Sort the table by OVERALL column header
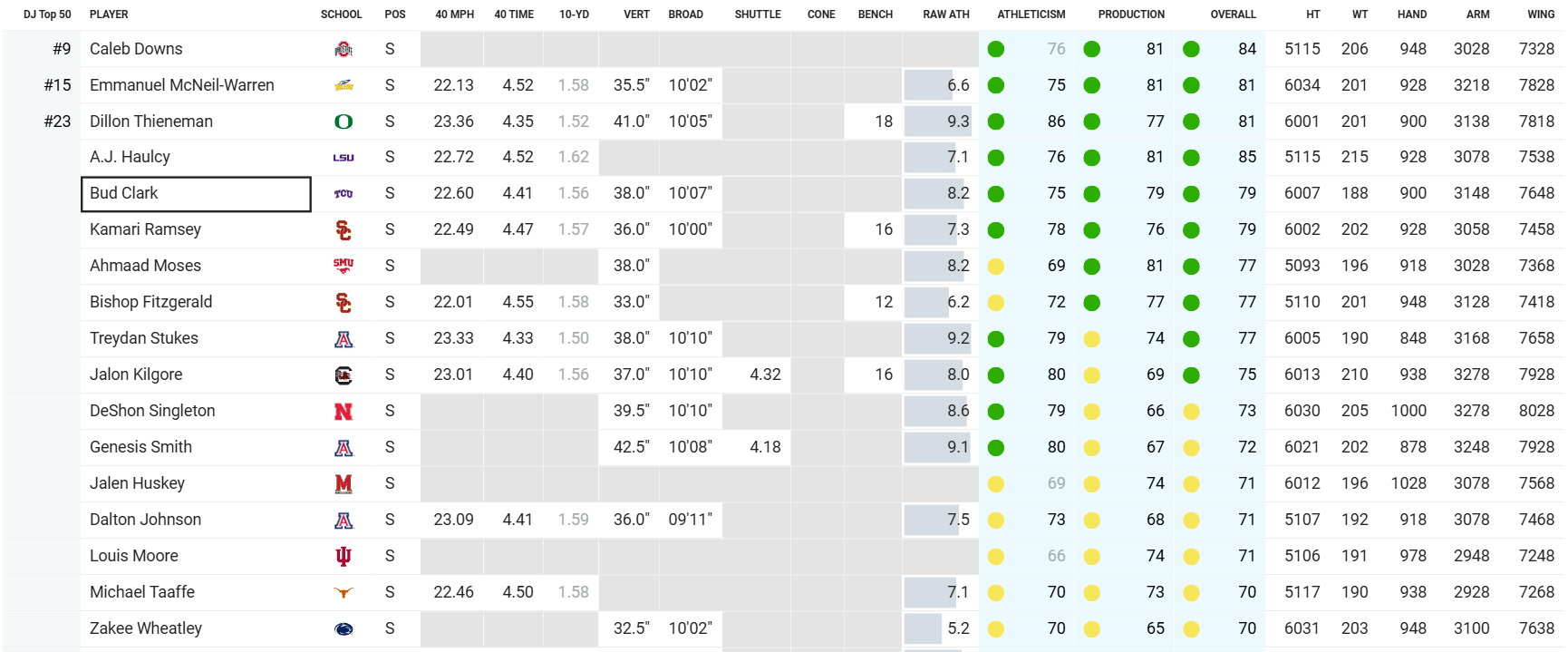 click(x=1233, y=15)
